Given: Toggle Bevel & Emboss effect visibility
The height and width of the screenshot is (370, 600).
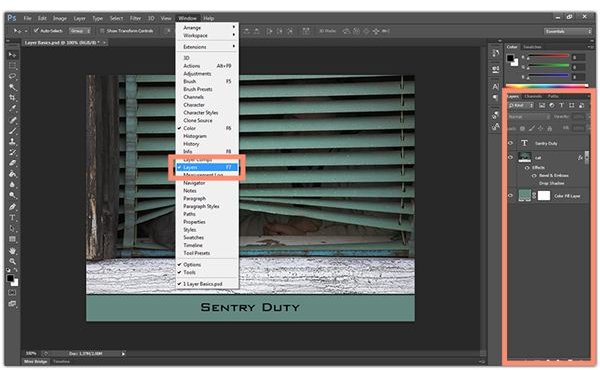Looking at the screenshot, I should coord(534,175).
